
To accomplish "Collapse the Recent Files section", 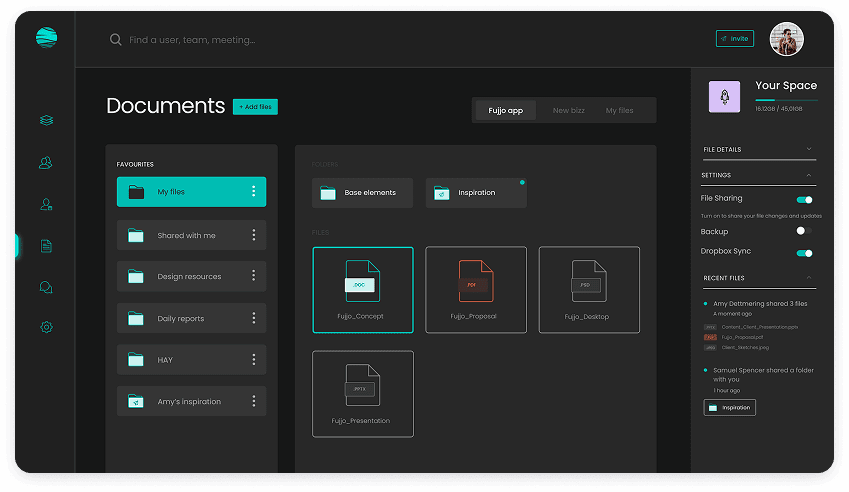I will 809,278.
